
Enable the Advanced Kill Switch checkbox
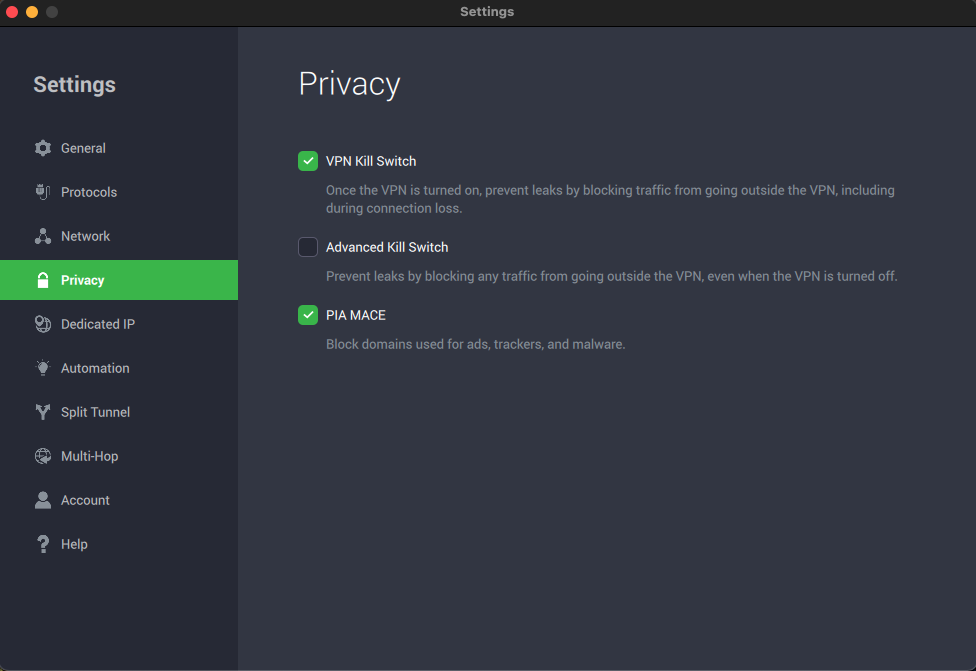(308, 247)
